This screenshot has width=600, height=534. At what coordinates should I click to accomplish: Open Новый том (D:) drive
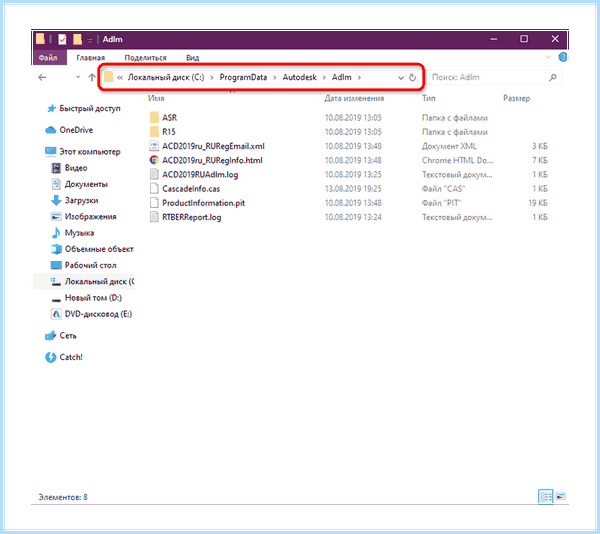click(x=93, y=298)
